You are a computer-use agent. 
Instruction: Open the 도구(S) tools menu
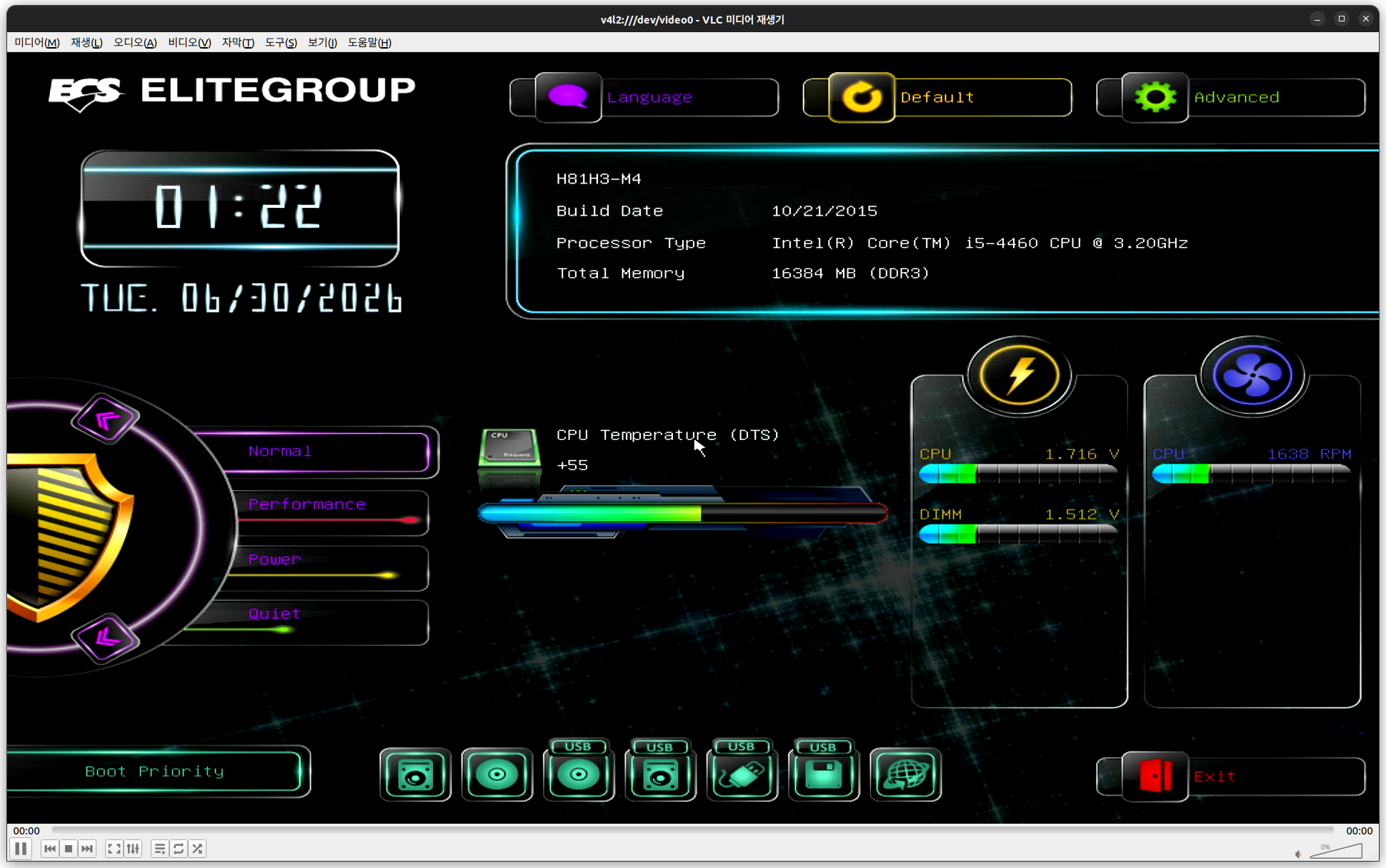[x=281, y=42]
